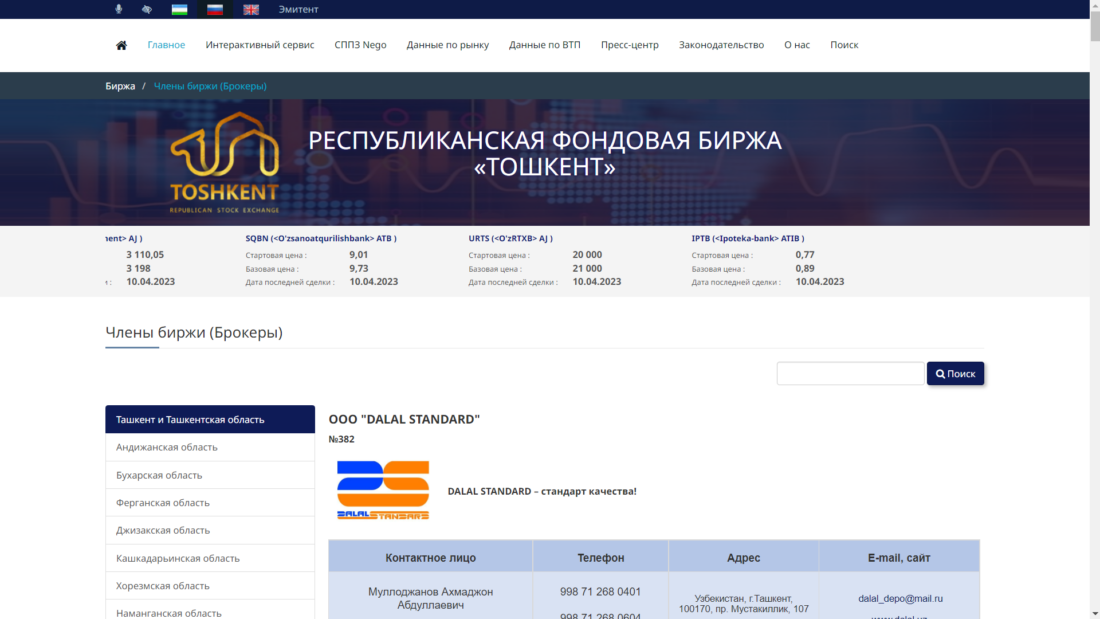
Task: Select the Russian flag language icon
Action: (214, 8)
